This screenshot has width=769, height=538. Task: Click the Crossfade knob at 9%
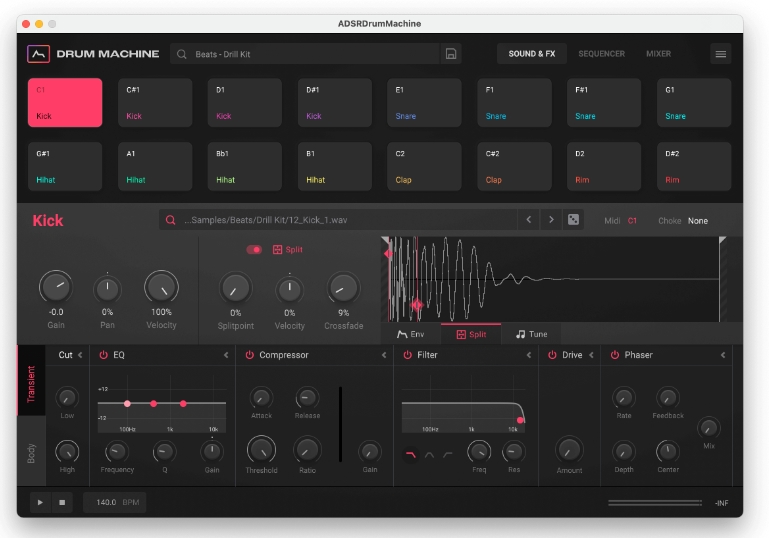343,288
